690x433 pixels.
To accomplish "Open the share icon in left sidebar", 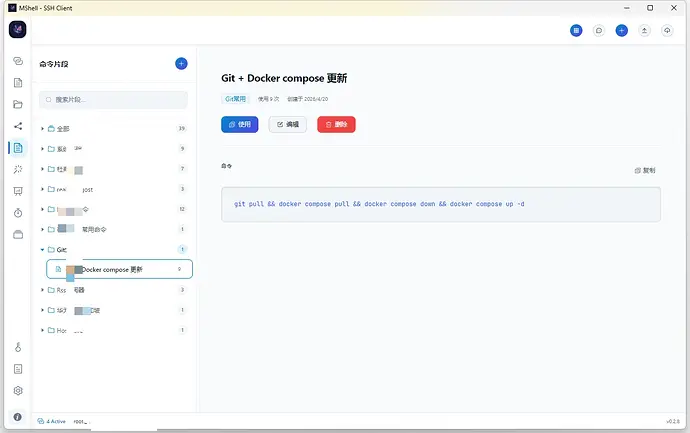I will point(18,126).
